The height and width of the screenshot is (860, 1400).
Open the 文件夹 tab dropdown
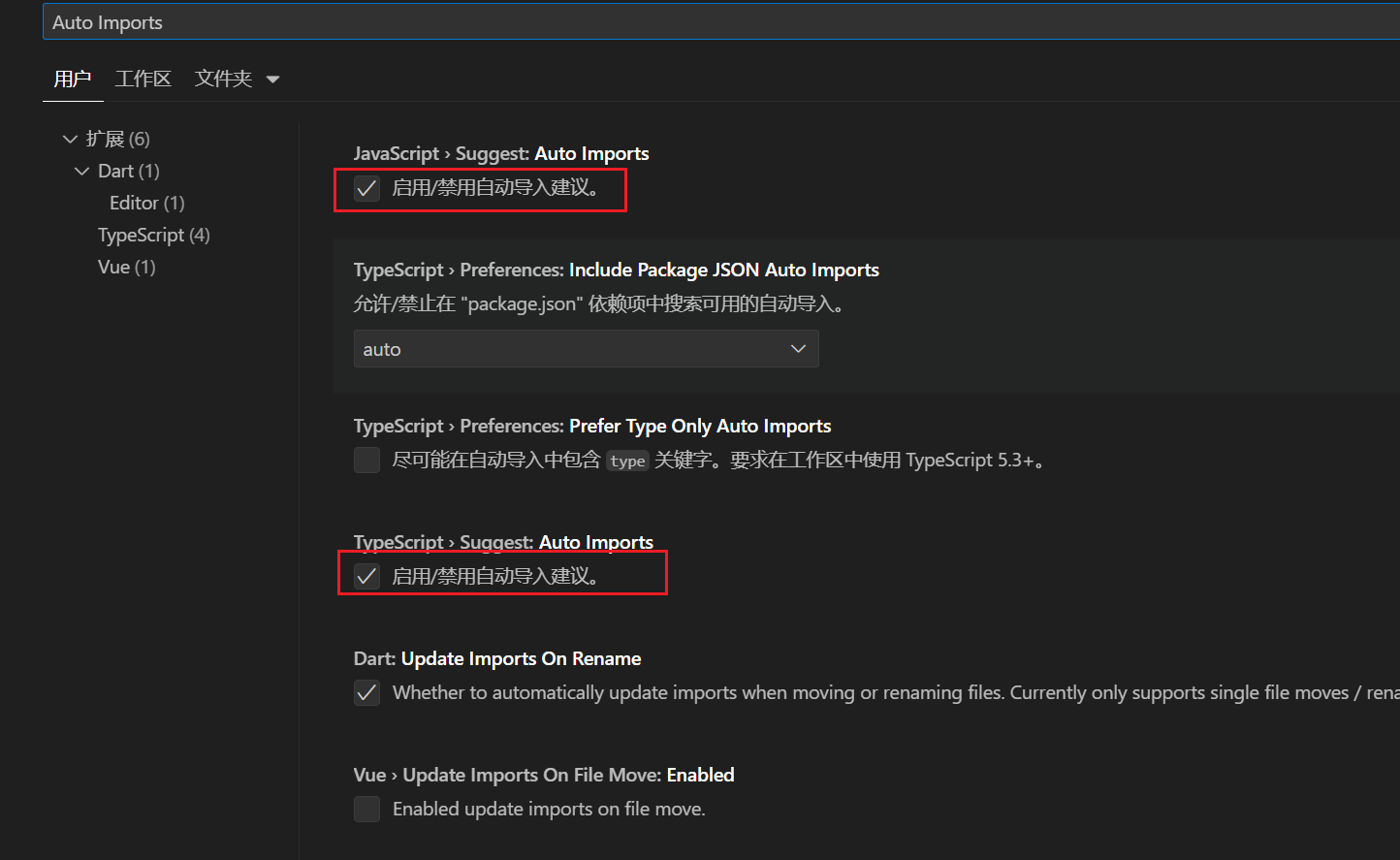(272, 80)
